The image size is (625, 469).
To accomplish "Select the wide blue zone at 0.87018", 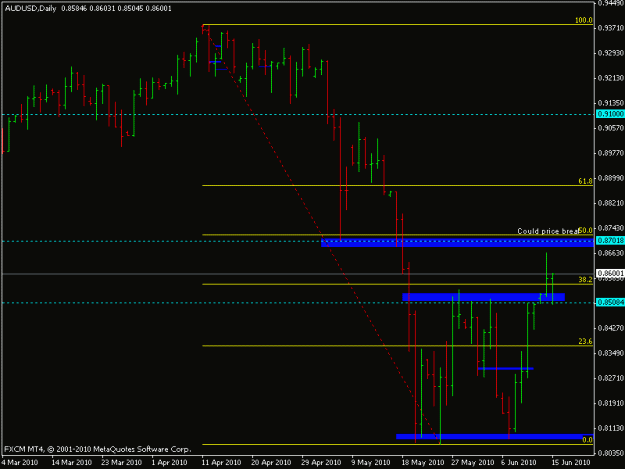I will pyautogui.click(x=457, y=242).
